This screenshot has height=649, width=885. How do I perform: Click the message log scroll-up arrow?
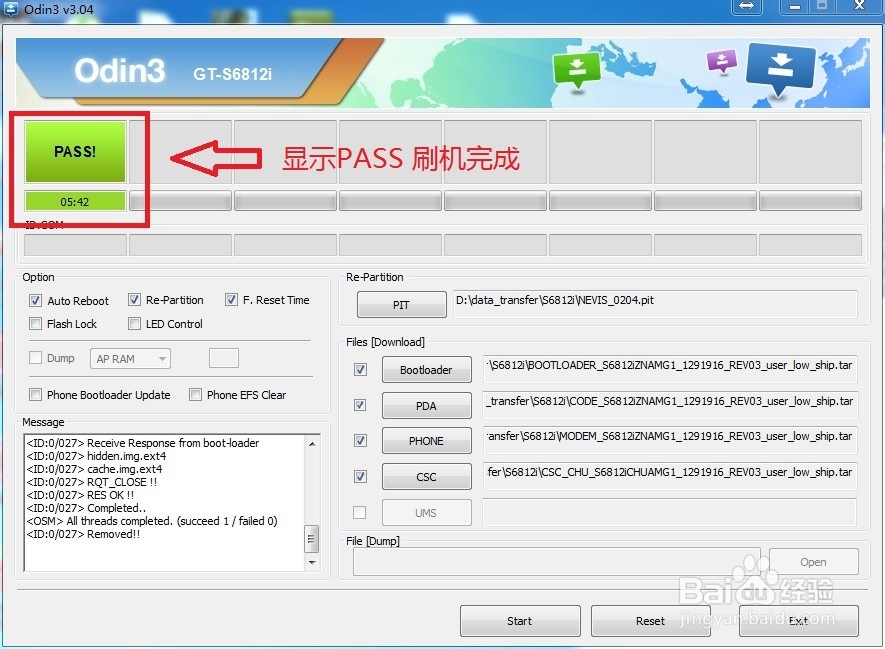click(x=312, y=444)
